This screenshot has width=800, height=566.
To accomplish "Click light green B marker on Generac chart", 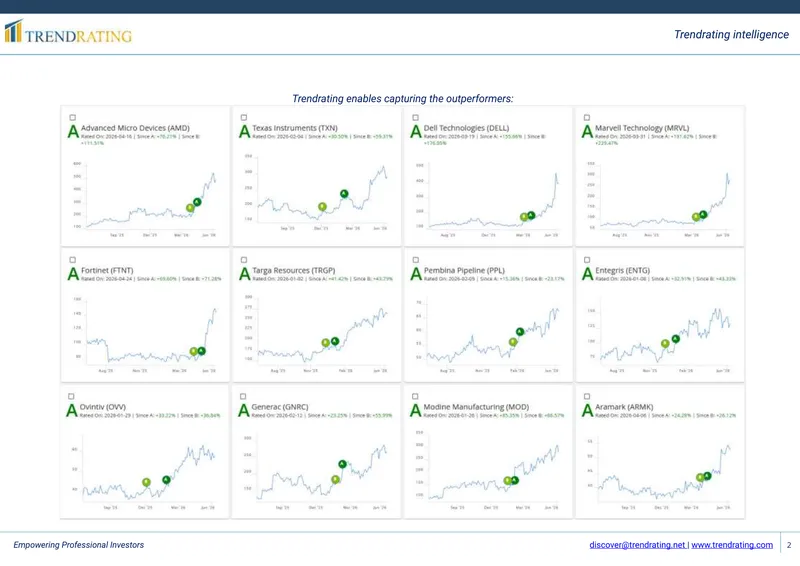I will 335,479.
